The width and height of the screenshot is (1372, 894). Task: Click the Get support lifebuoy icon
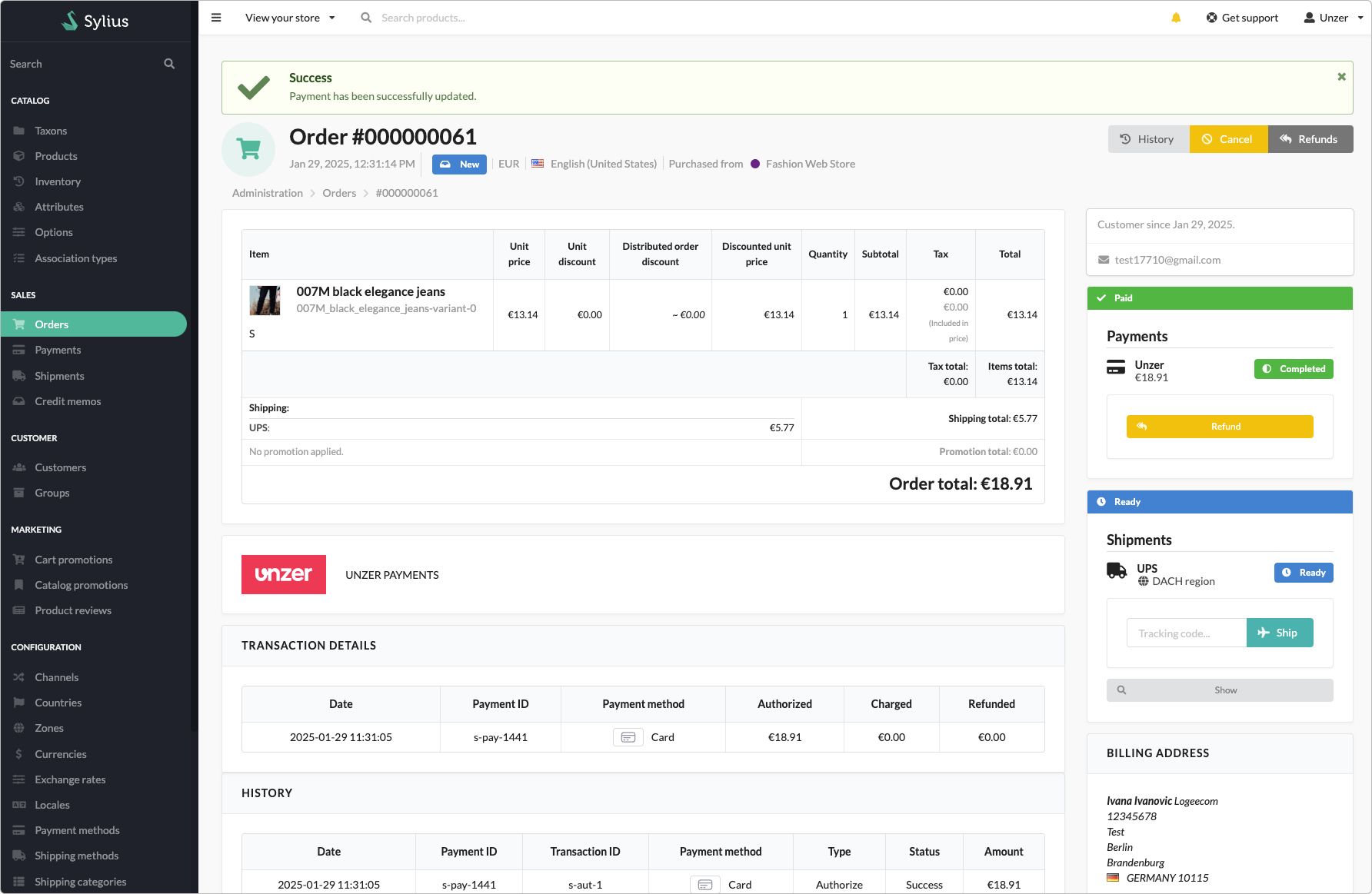coord(1211,18)
